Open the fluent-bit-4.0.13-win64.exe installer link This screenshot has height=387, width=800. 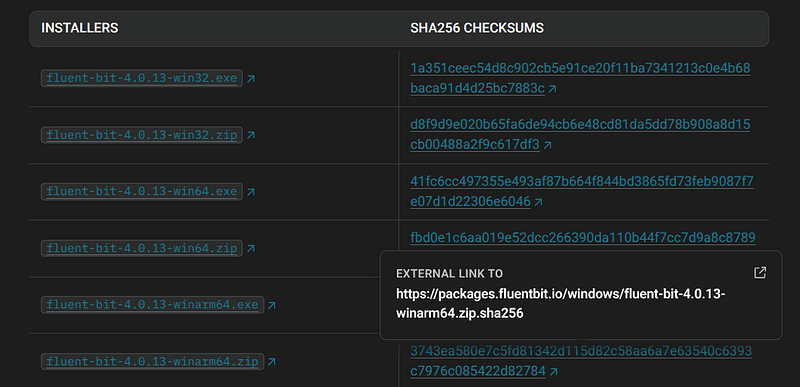click(x=142, y=192)
